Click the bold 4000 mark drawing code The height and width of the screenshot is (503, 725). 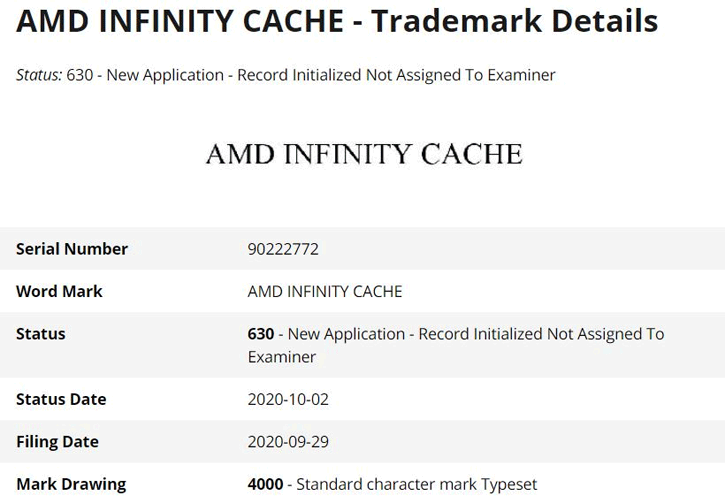(265, 484)
